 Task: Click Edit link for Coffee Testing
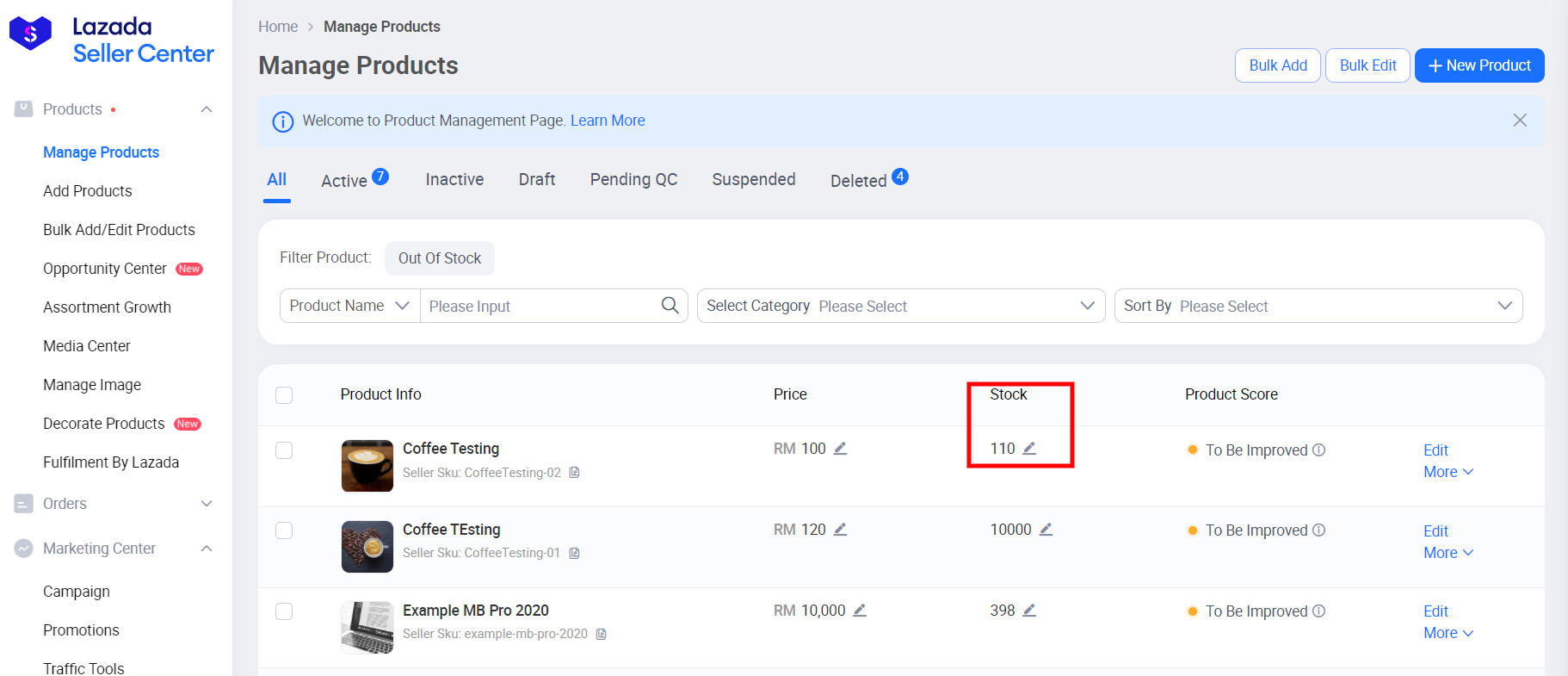point(1435,450)
